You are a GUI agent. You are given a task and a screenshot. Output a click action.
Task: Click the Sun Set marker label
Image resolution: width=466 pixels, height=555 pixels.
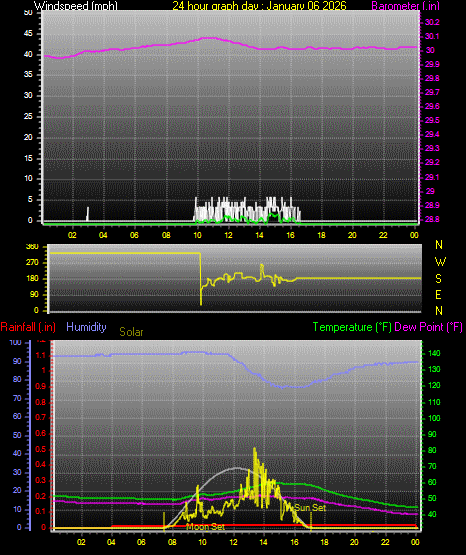(x=310, y=508)
